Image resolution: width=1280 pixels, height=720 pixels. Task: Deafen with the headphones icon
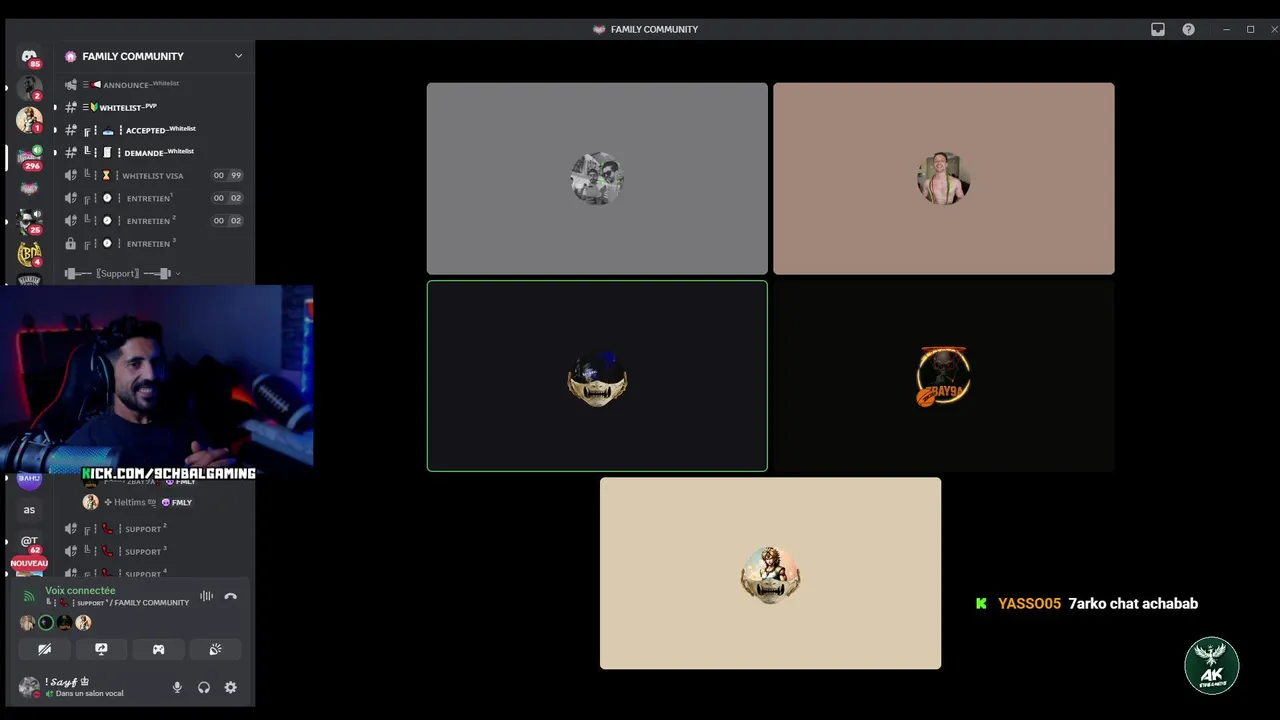204,687
